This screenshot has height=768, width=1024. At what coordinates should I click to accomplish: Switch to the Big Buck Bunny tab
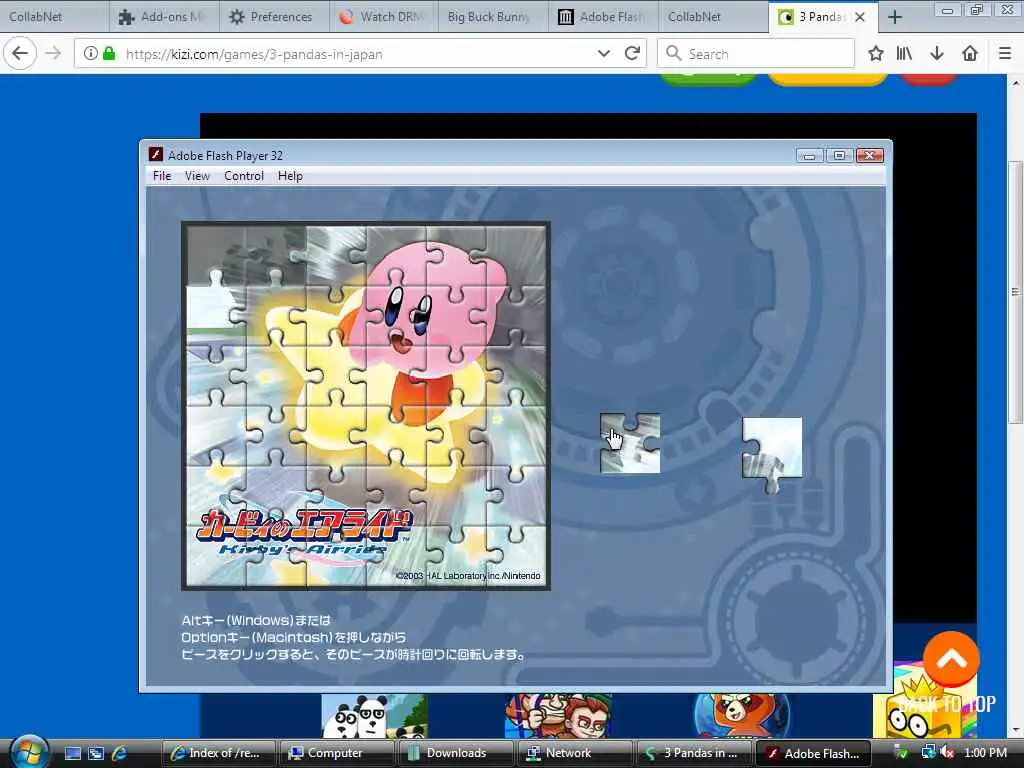tap(492, 17)
